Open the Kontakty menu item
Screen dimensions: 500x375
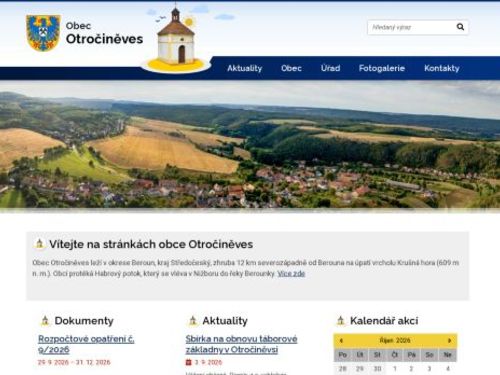tap(442, 68)
